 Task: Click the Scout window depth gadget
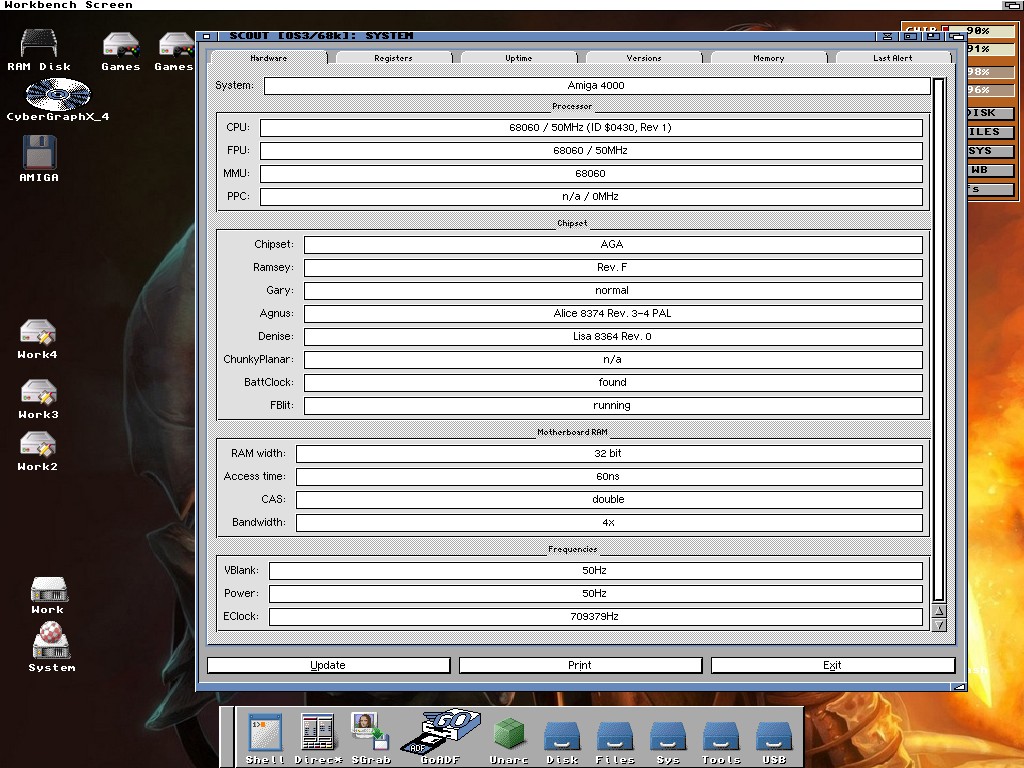click(957, 36)
